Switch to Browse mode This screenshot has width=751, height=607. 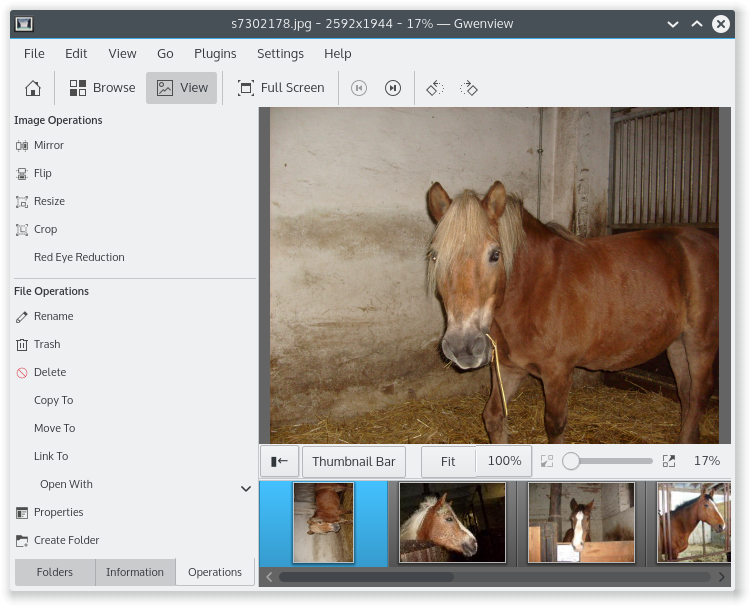coord(102,88)
